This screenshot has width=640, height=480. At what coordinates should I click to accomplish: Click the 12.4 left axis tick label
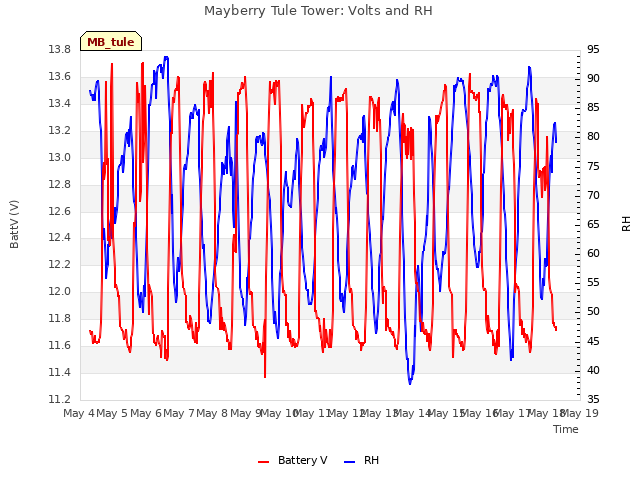(60, 237)
